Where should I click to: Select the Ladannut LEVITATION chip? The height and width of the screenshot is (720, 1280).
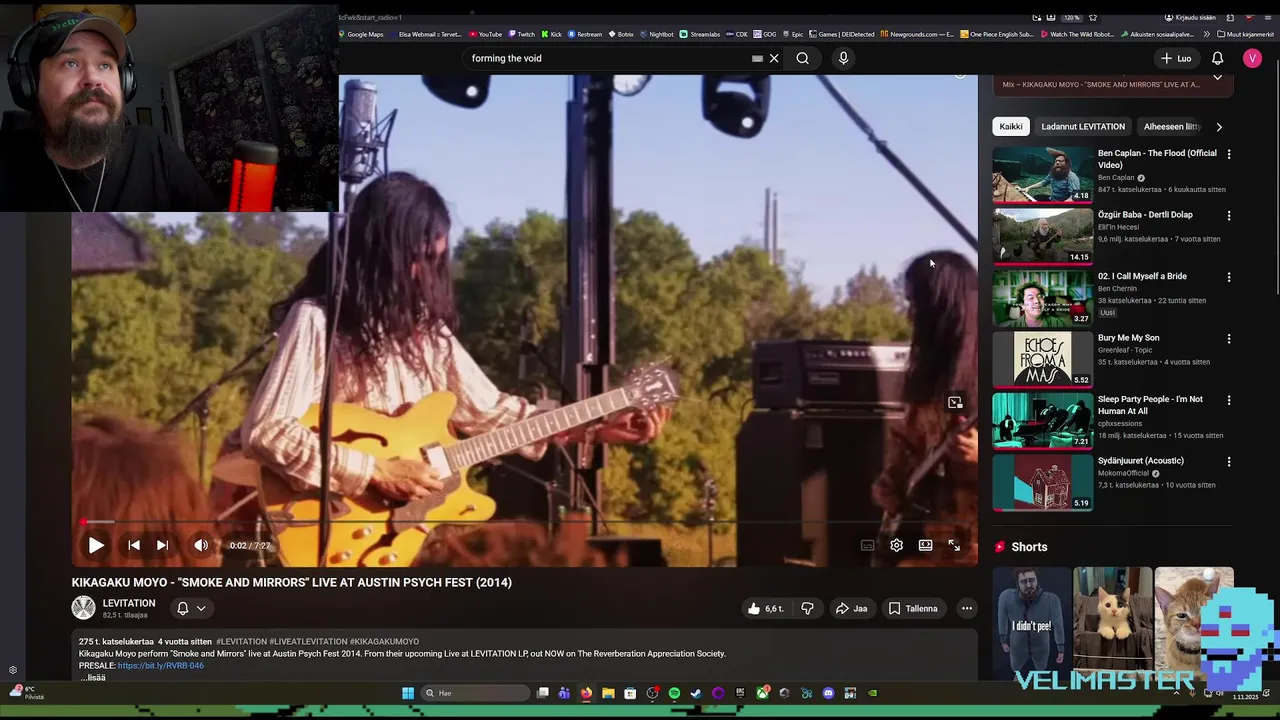click(x=1083, y=126)
